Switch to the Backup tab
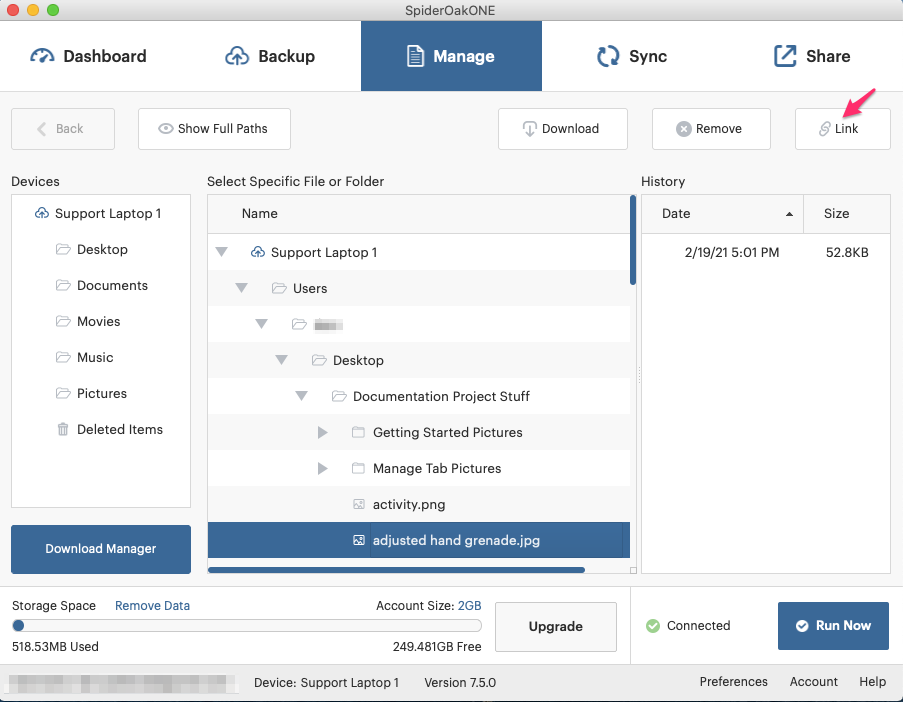 270,56
